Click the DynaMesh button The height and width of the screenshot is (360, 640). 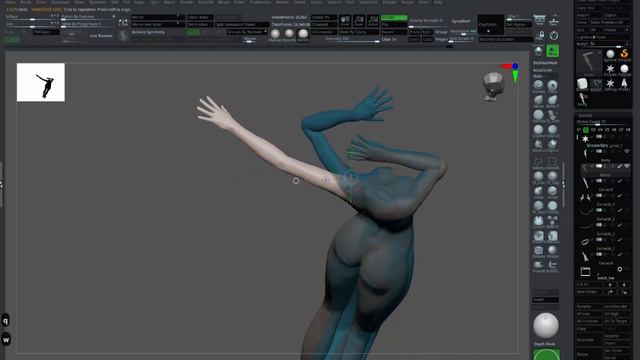pos(460,21)
